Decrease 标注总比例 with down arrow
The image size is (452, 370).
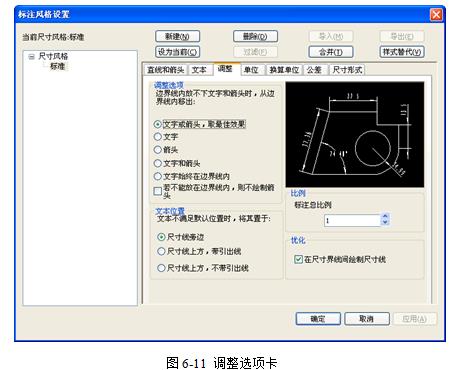385,223
